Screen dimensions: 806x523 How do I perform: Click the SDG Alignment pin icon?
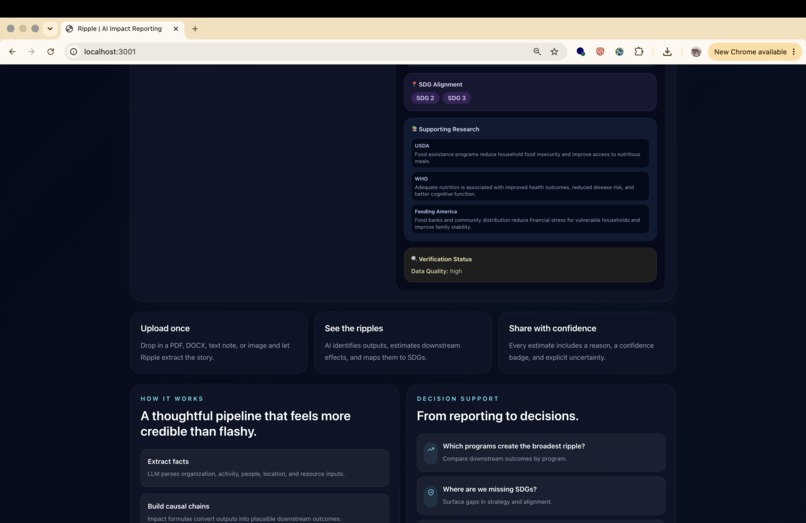tap(414, 84)
